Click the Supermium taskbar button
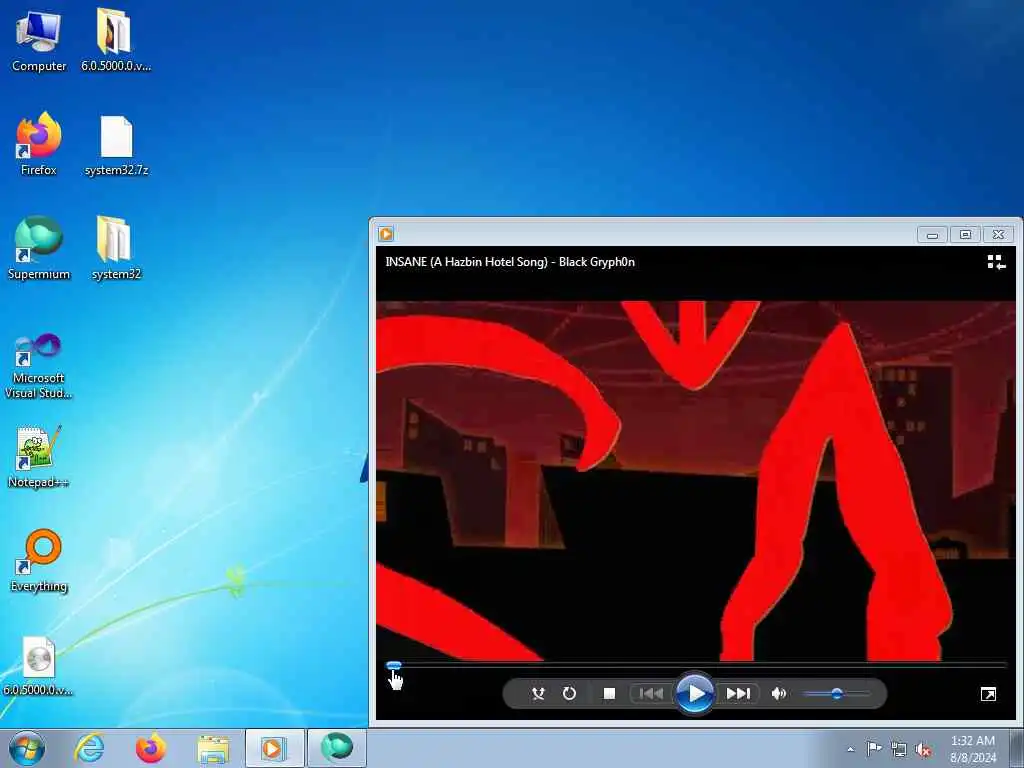1024x768 pixels. tap(336, 748)
